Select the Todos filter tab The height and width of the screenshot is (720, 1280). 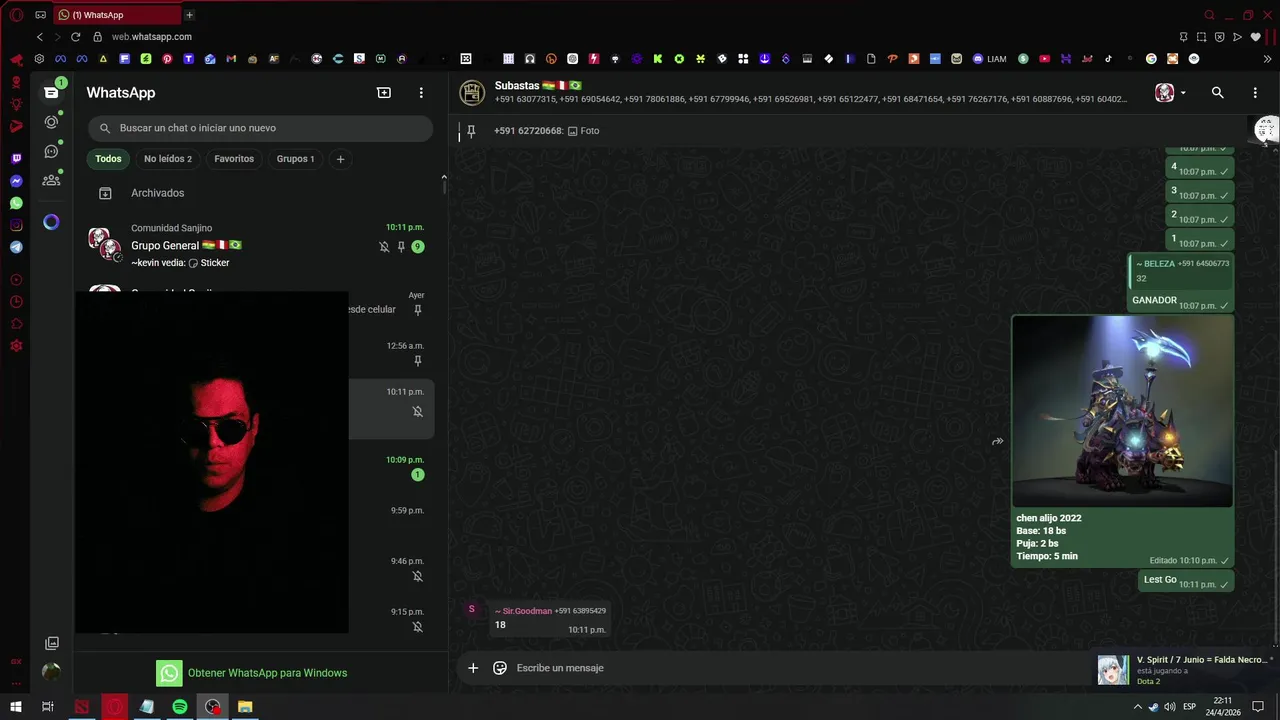[108, 159]
